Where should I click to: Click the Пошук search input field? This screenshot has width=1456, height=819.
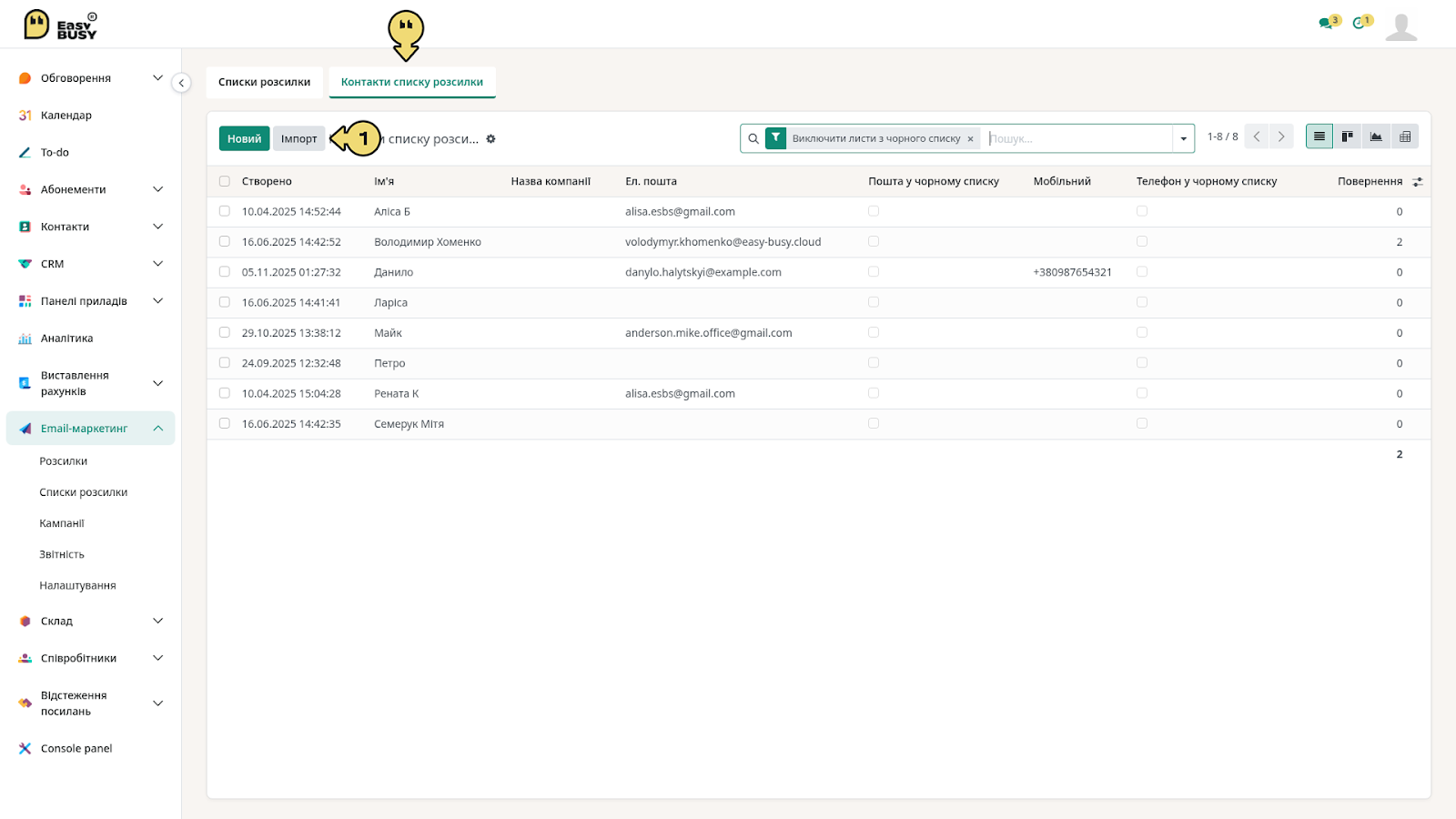1078,138
